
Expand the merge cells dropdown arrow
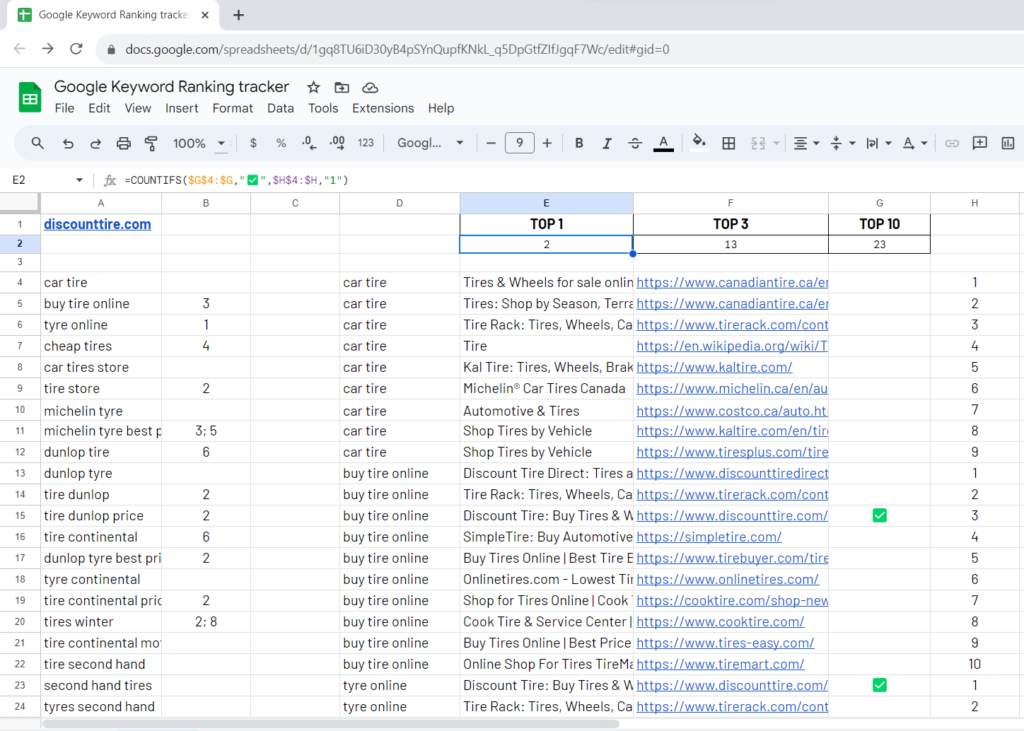[x=776, y=143]
